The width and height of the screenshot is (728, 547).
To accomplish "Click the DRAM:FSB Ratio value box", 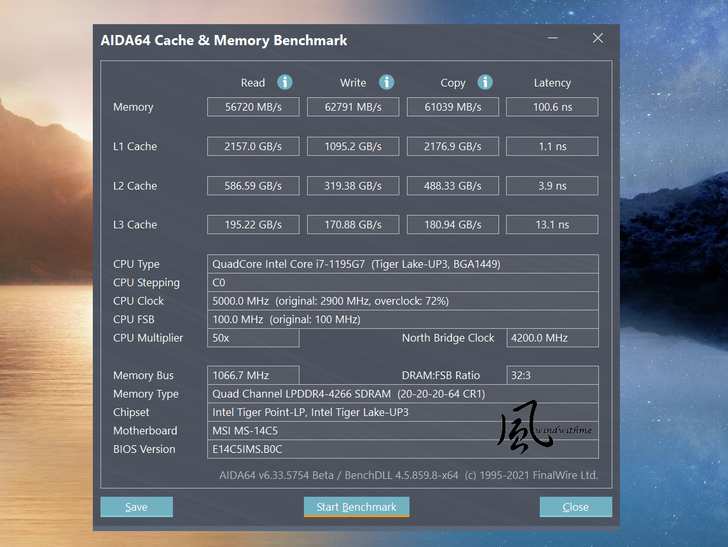I will [552, 375].
